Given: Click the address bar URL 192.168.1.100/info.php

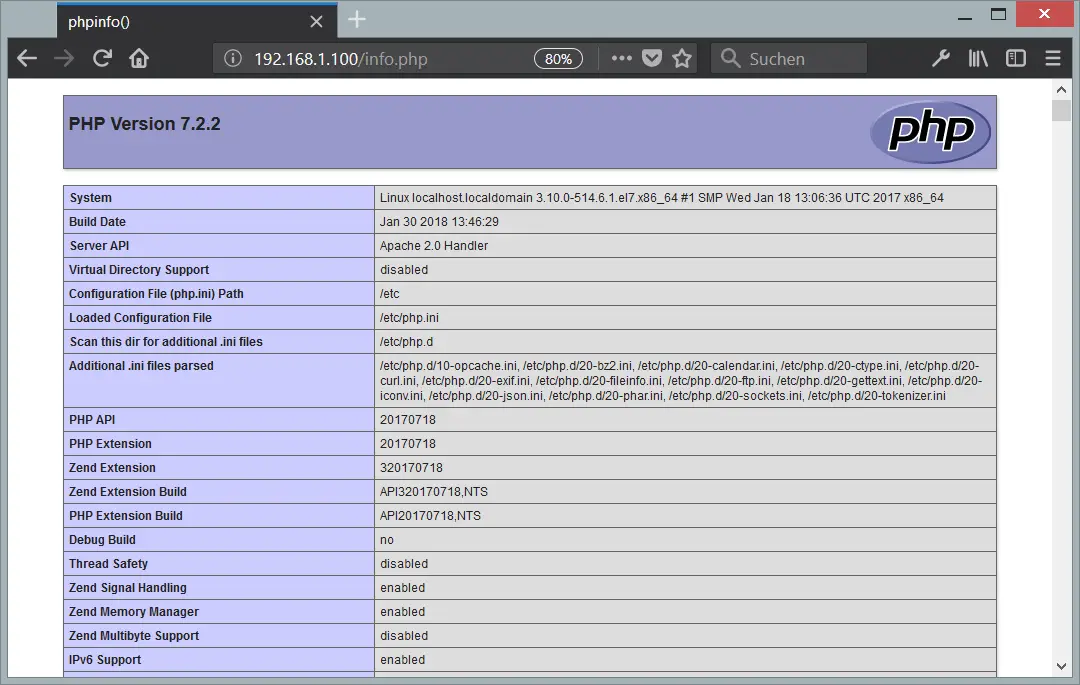Looking at the screenshot, I should [341, 59].
